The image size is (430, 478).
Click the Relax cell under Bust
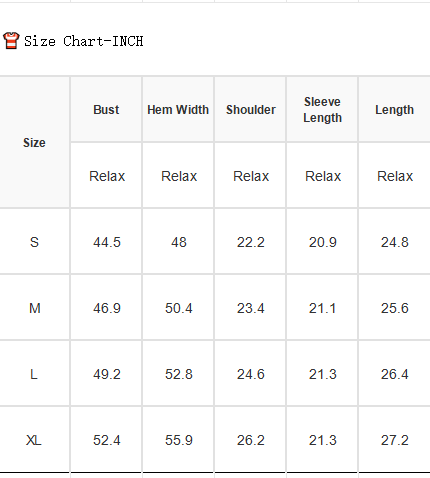(x=106, y=176)
